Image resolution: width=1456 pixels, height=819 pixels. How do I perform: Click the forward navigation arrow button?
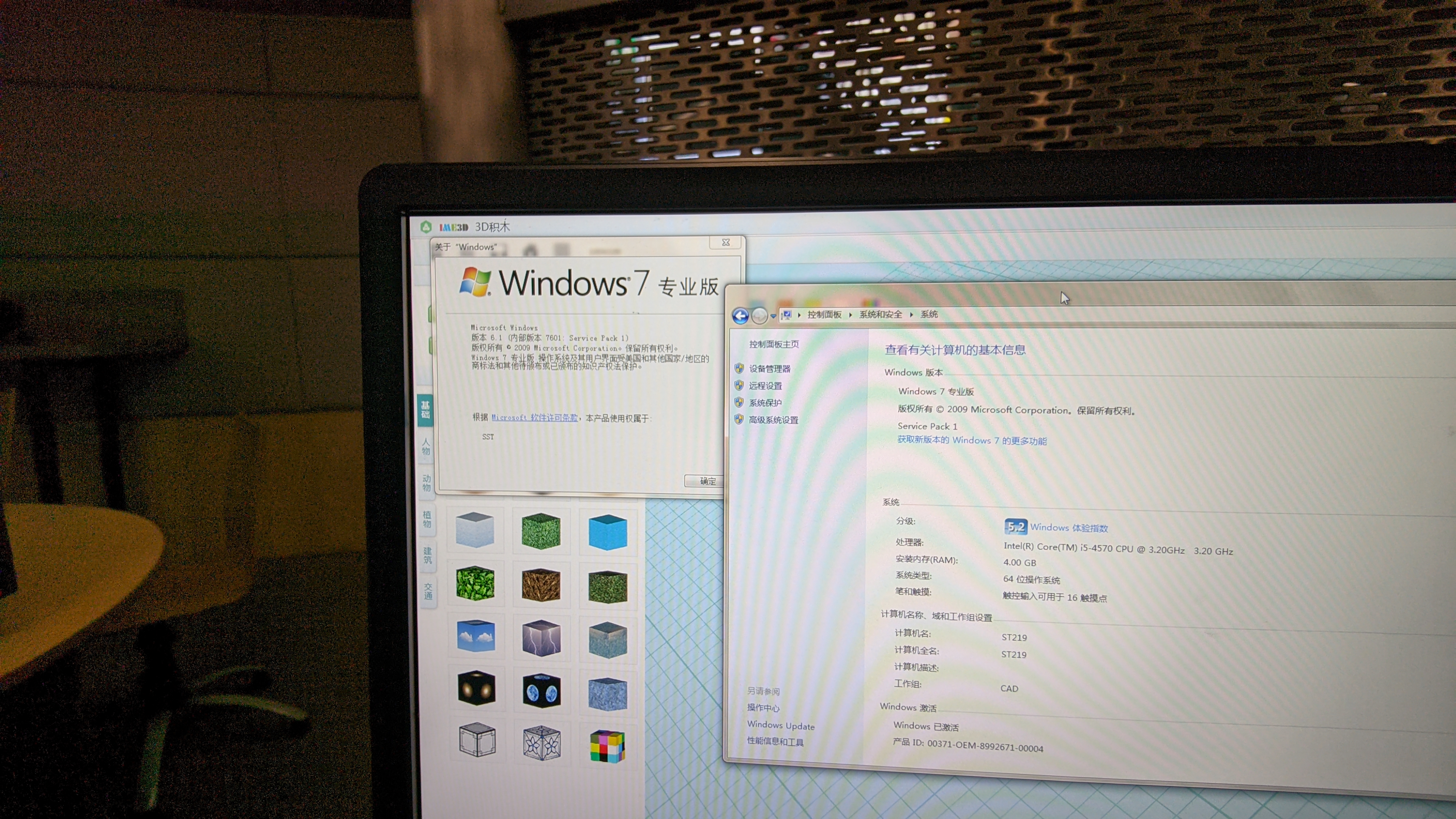(760, 315)
